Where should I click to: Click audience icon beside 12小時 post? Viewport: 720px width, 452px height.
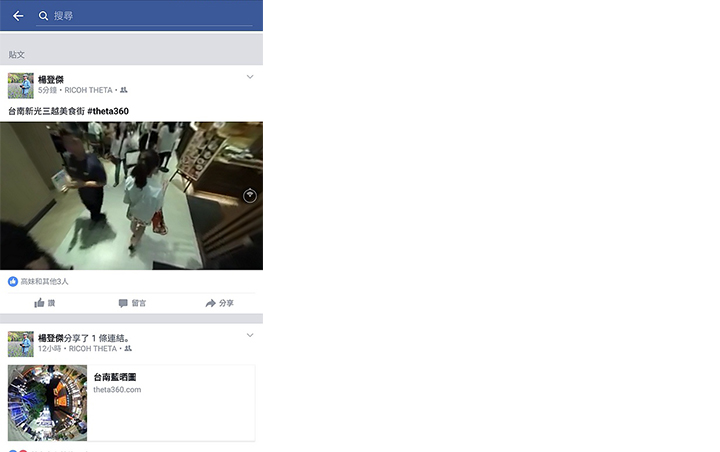pyautogui.click(x=128, y=349)
